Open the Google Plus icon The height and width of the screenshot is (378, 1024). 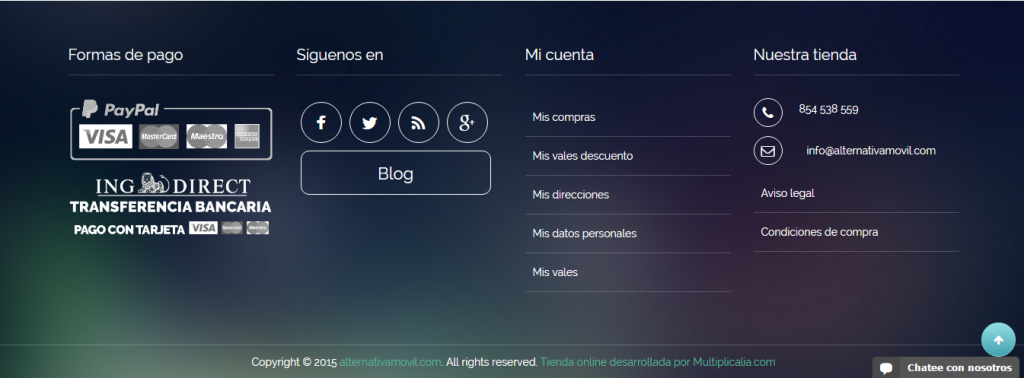pyautogui.click(x=467, y=122)
